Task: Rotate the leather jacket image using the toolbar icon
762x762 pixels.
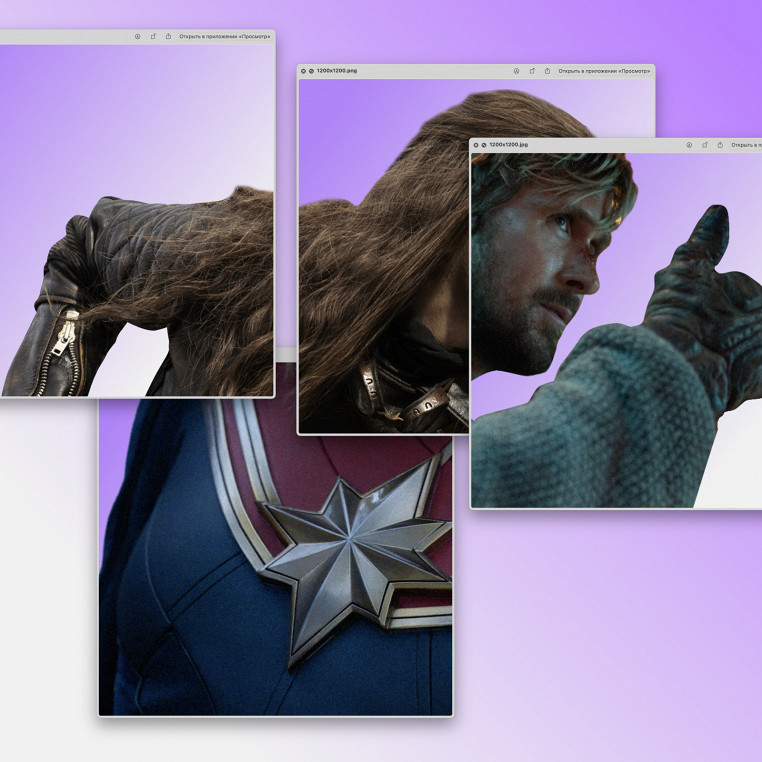Action: 153,36
